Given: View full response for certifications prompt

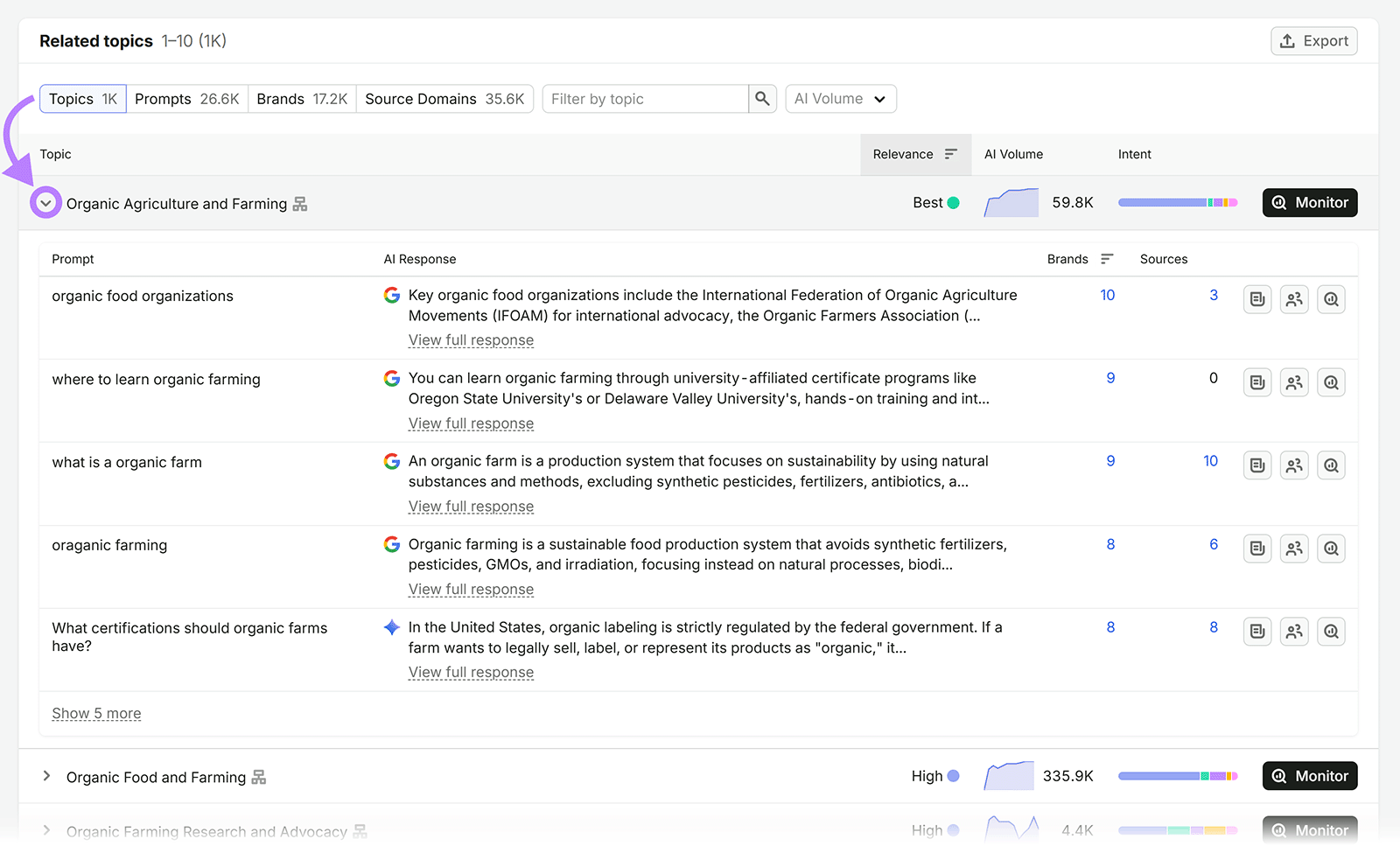Looking at the screenshot, I should 471,673.
